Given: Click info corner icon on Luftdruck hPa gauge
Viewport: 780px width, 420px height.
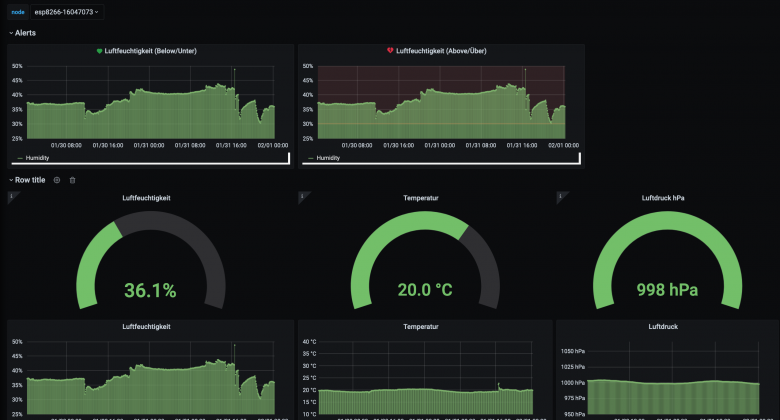Looking at the screenshot, I should tap(560, 196).
